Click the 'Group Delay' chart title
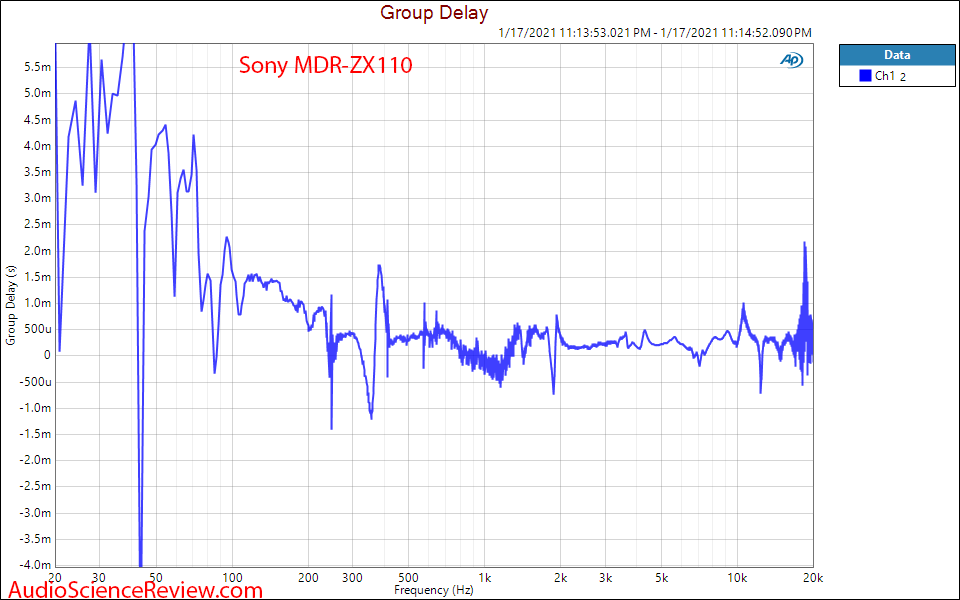The width and height of the screenshot is (960, 600). (x=434, y=12)
